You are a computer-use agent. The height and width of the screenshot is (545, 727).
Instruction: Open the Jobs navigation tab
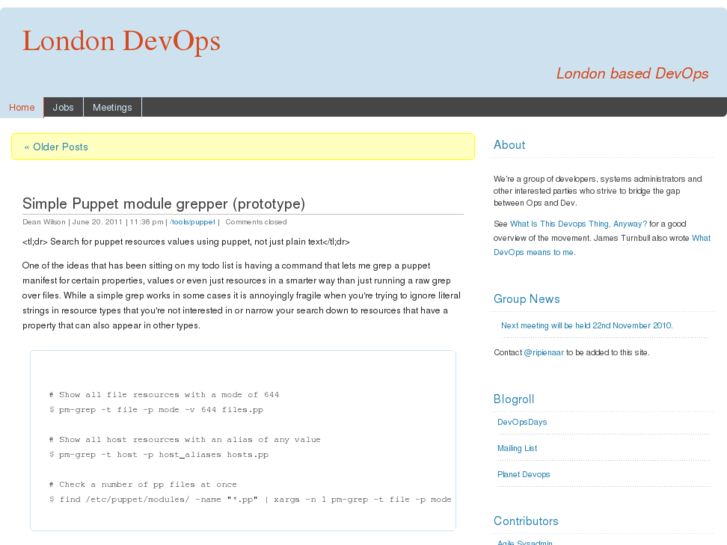(63, 107)
